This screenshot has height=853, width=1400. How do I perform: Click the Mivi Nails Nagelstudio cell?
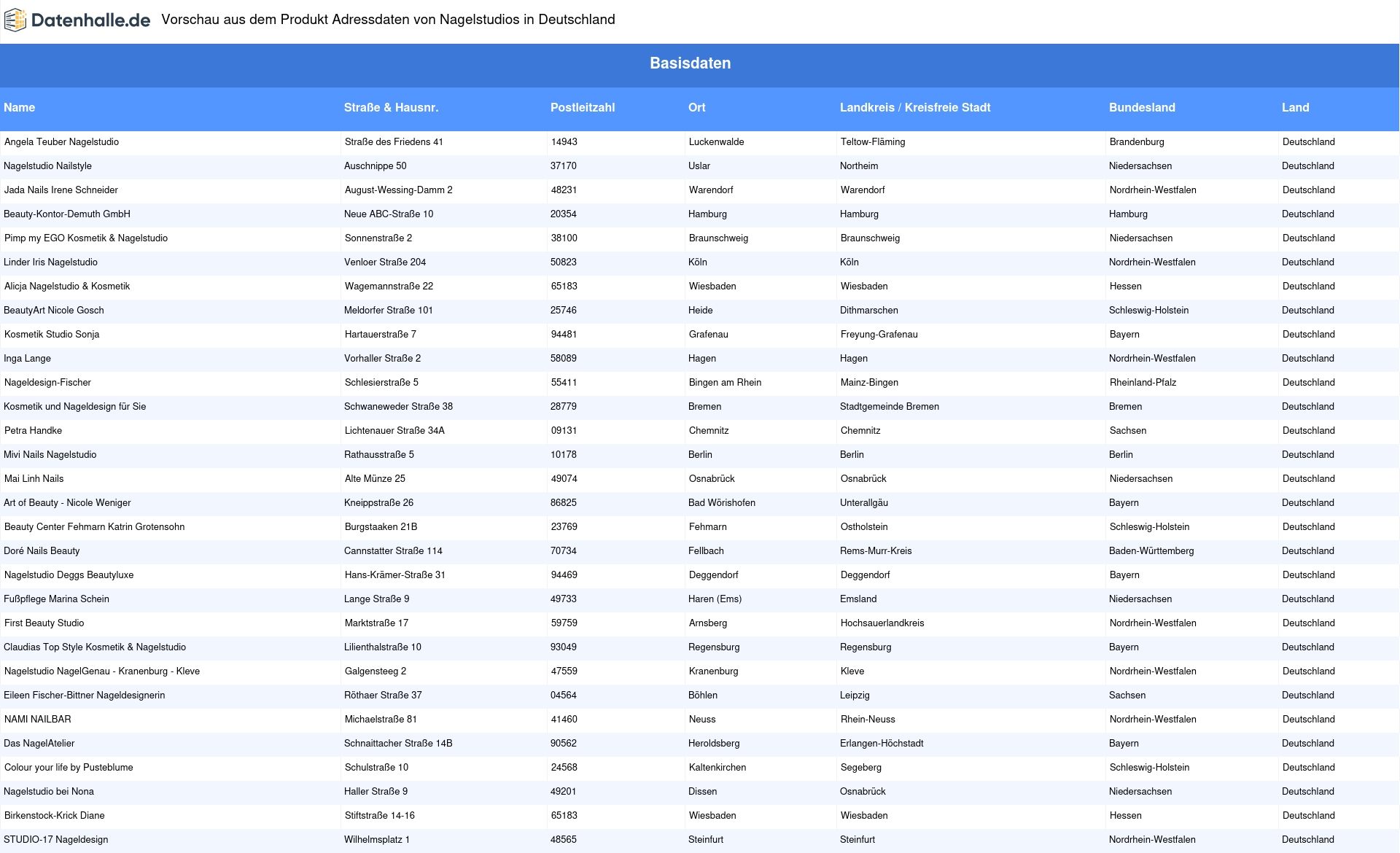pyautogui.click(x=50, y=455)
